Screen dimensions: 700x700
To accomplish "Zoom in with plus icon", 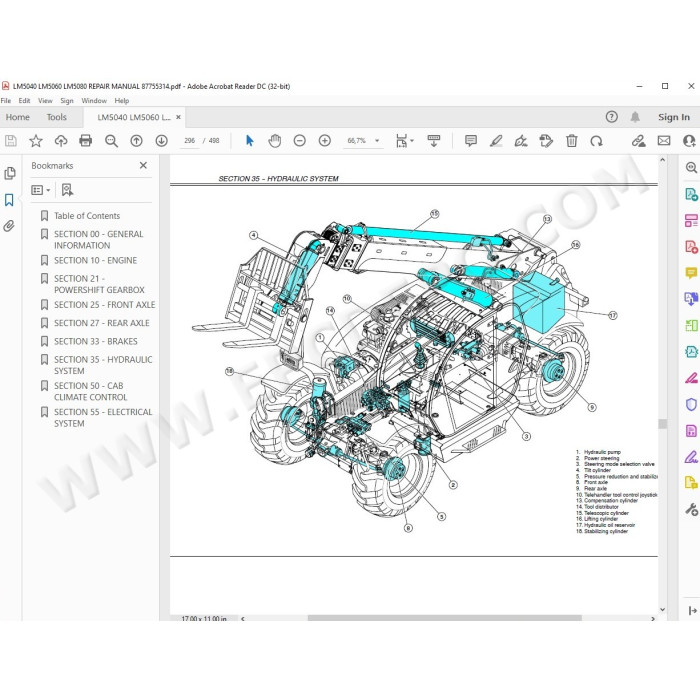I will tap(325, 141).
